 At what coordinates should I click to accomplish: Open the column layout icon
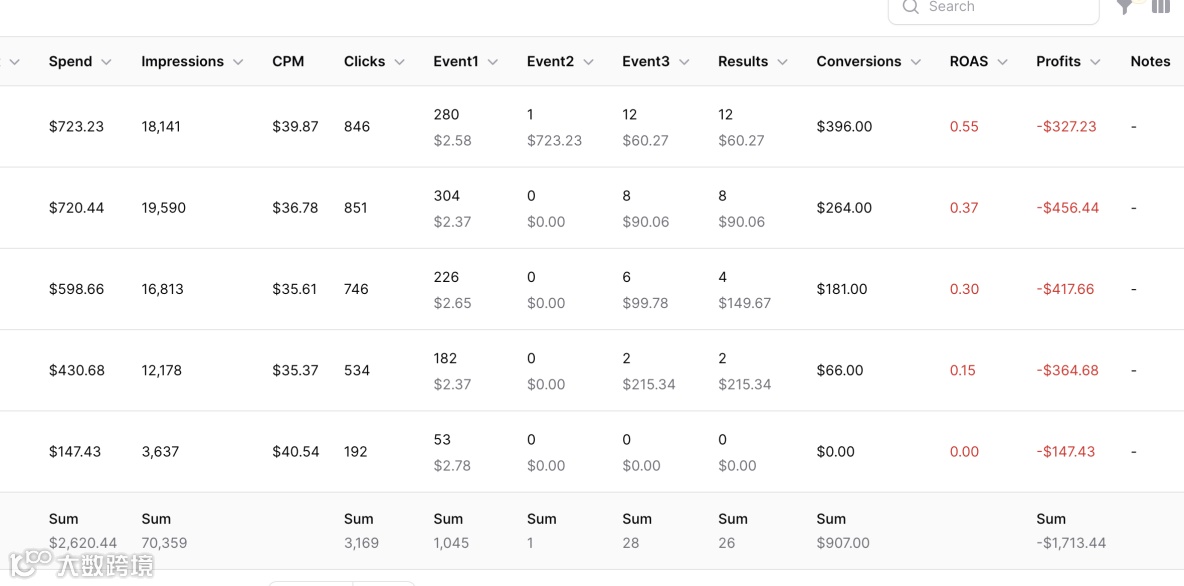[1160, 7]
